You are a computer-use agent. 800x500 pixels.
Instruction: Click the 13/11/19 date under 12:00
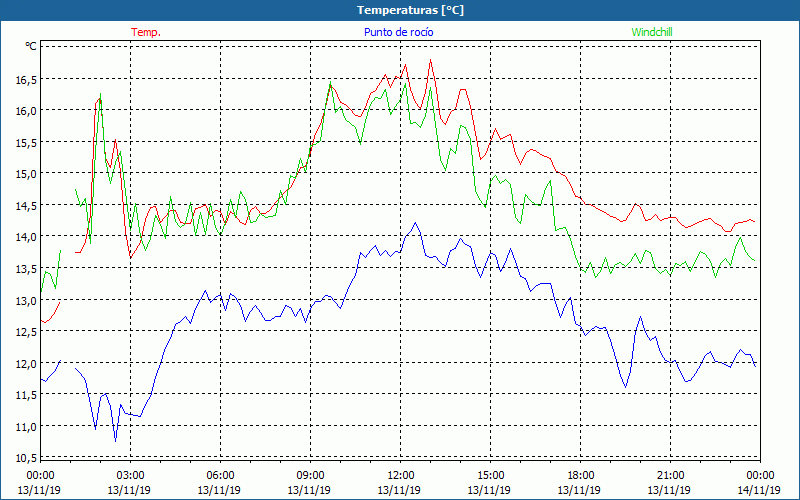pos(399,490)
